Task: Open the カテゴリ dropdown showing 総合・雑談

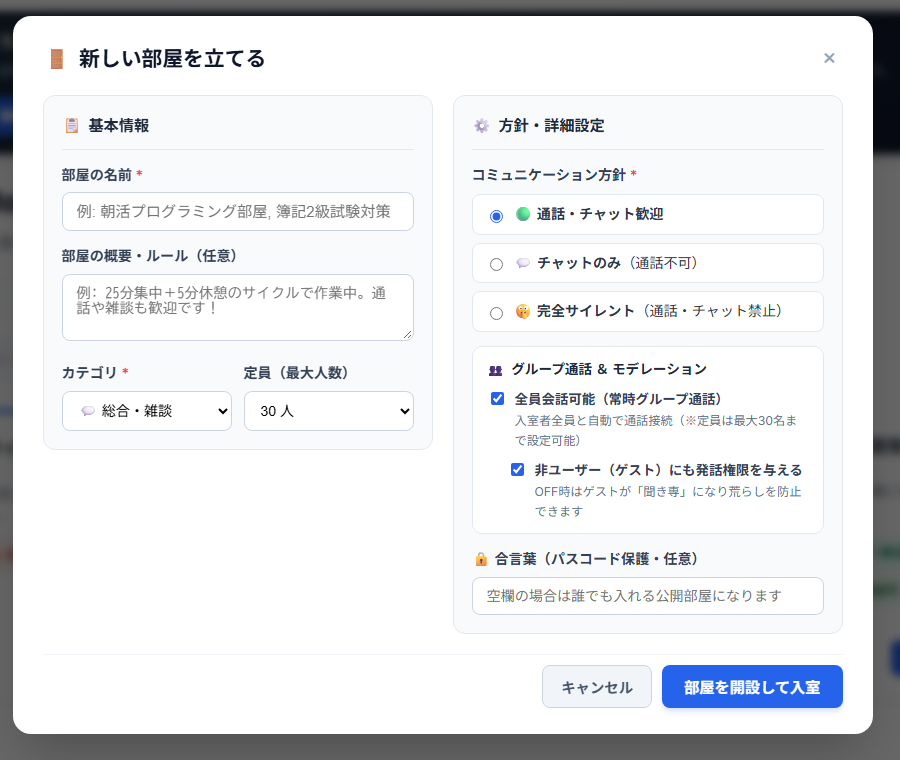Action: coord(147,411)
